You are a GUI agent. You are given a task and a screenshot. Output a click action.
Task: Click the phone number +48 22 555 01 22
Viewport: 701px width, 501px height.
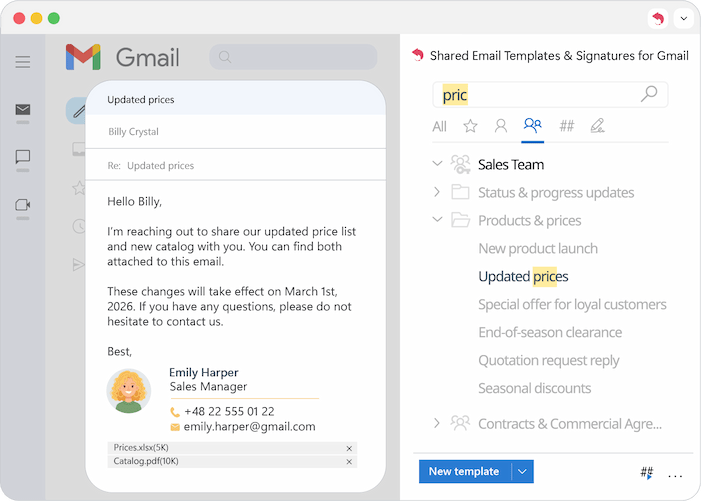point(229,412)
